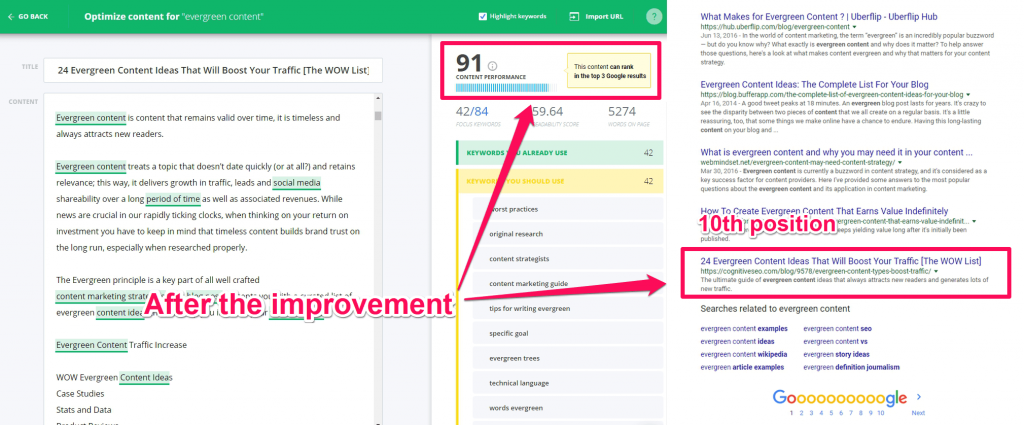1024x425 pixels.
Task: Open webmindset result URL dropdown arrow
Action: [x=899, y=162]
